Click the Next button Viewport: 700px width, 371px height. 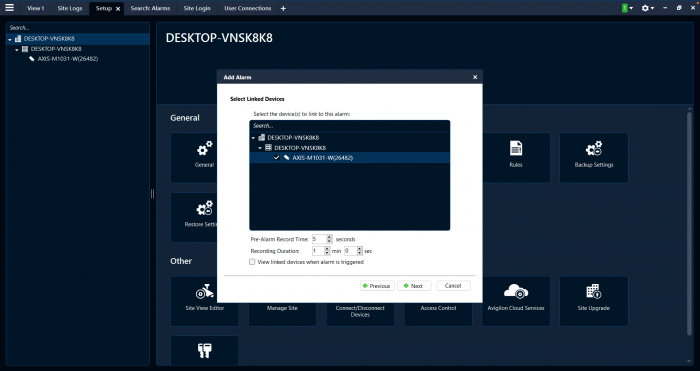tap(414, 286)
